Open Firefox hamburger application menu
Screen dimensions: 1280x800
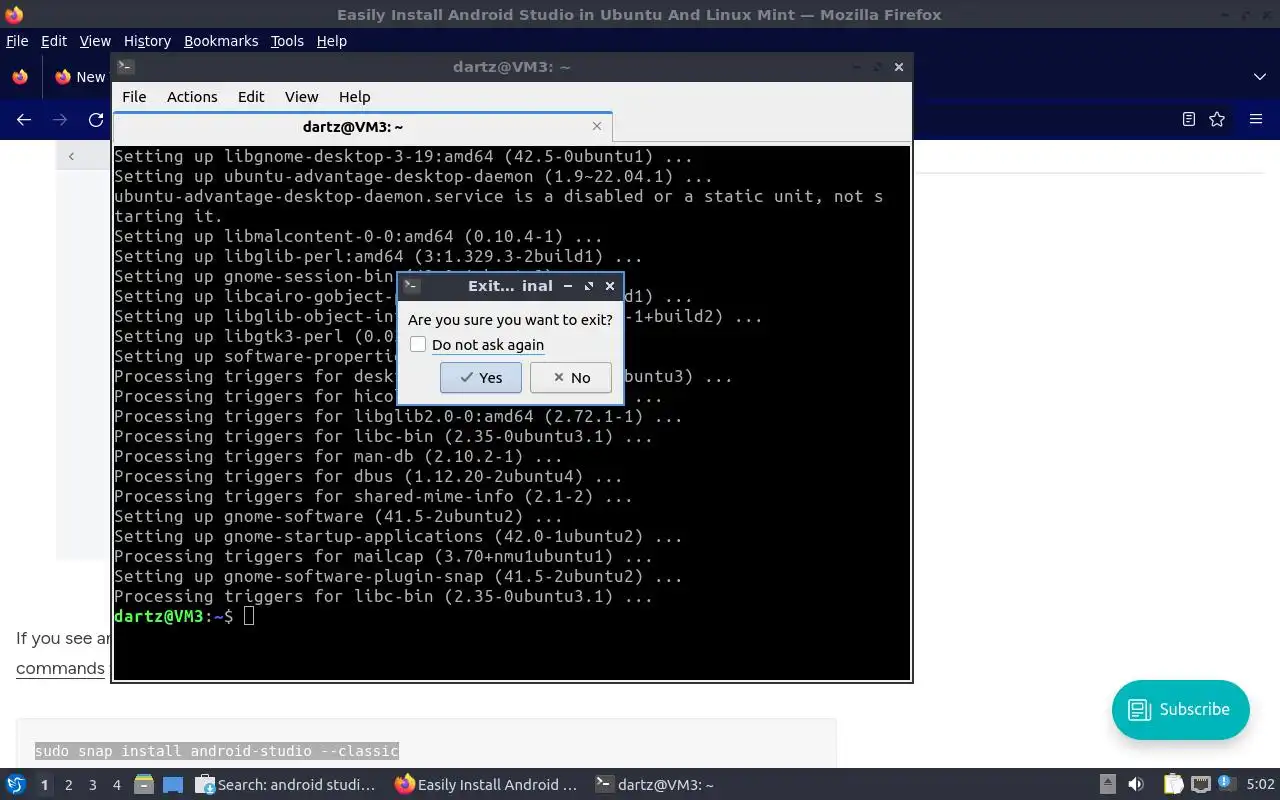coord(1256,119)
